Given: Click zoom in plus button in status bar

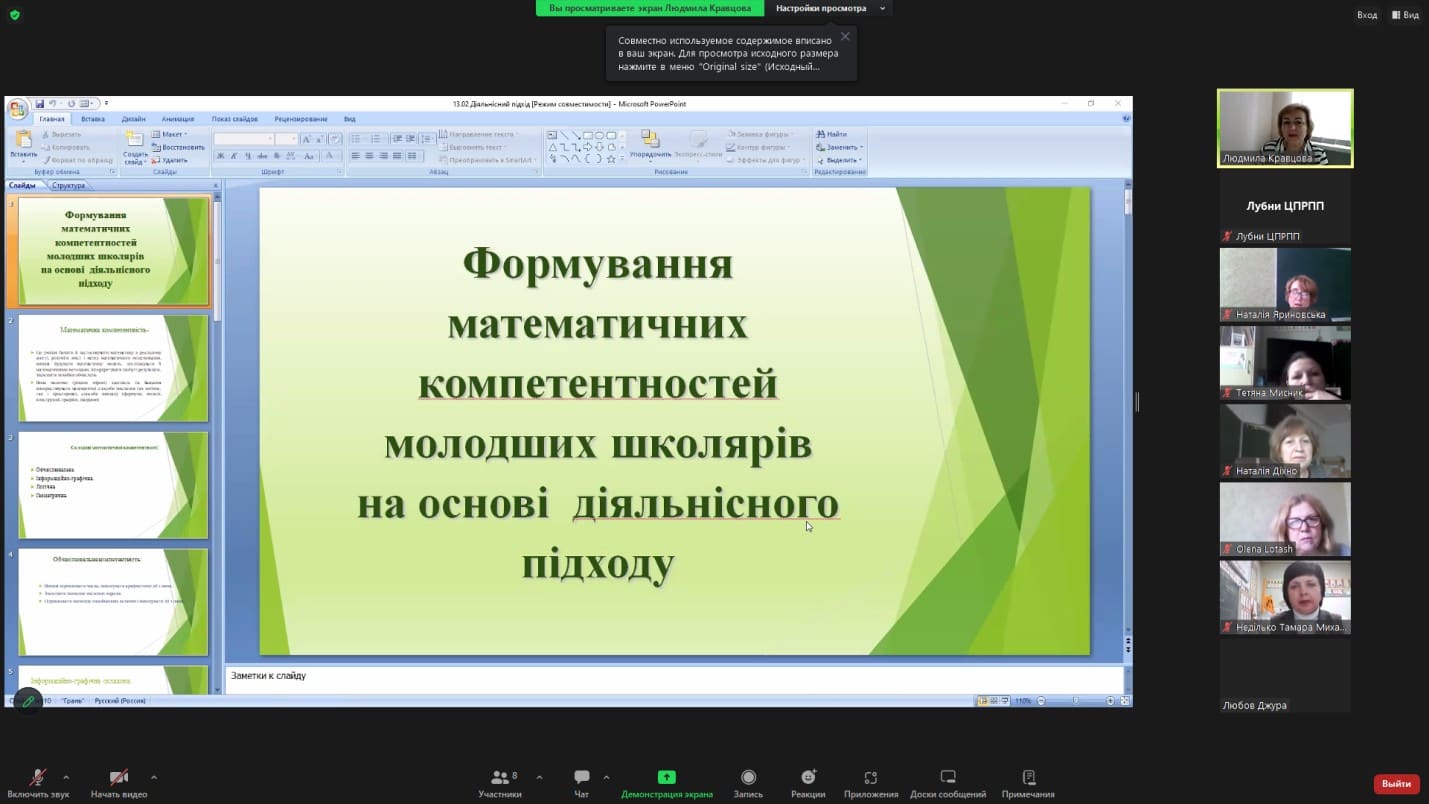Looking at the screenshot, I should [x=1110, y=701].
